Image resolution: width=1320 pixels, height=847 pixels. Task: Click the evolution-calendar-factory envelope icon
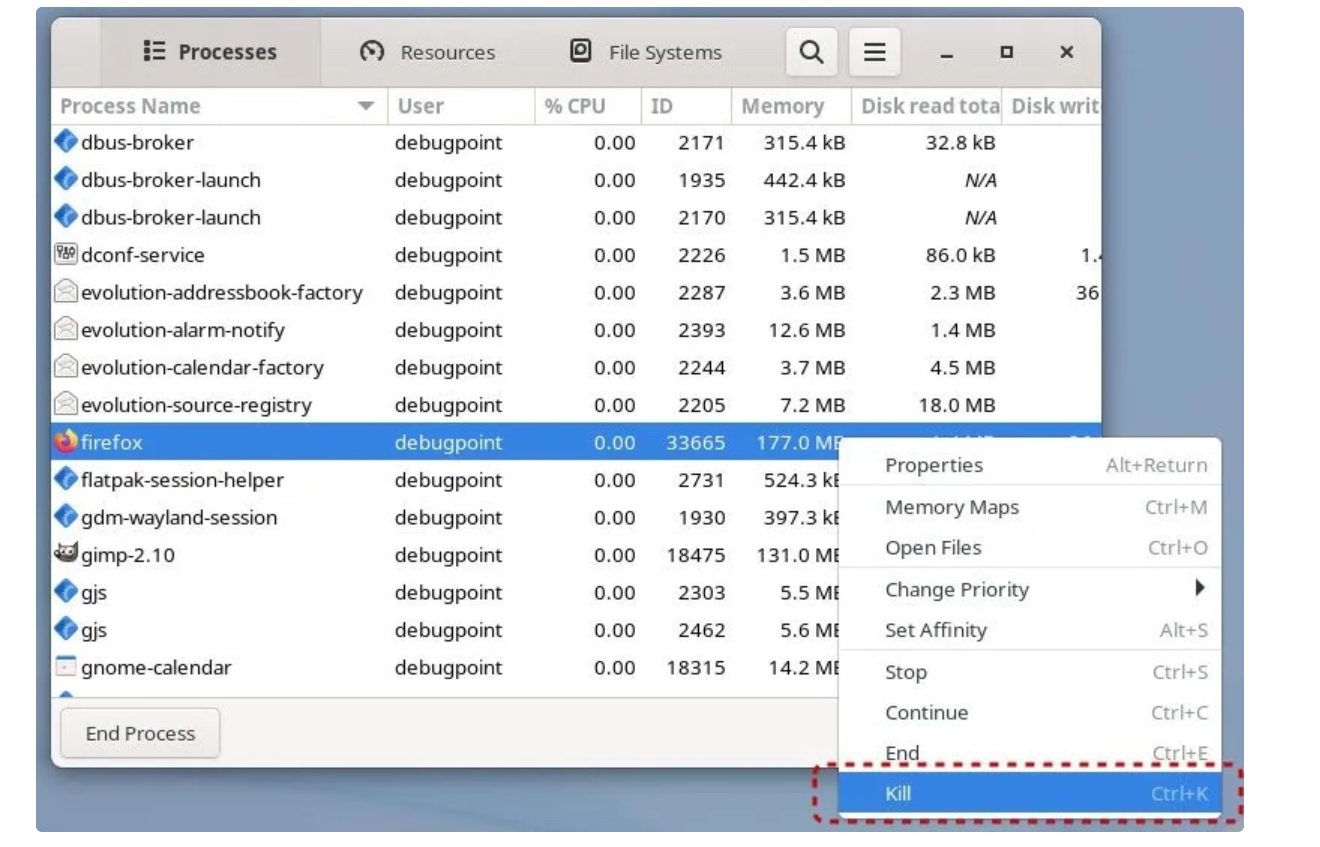click(x=66, y=367)
